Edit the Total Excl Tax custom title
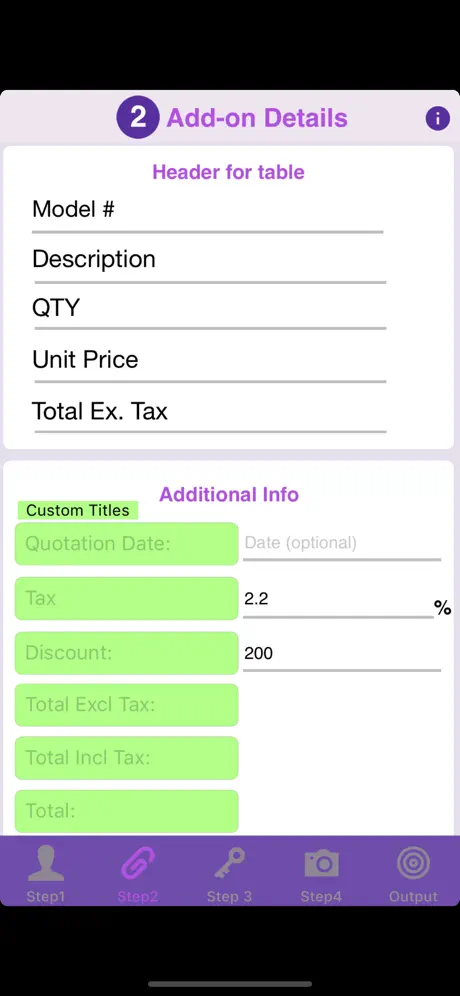Screen dimensions: 460x996 tap(126, 705)
